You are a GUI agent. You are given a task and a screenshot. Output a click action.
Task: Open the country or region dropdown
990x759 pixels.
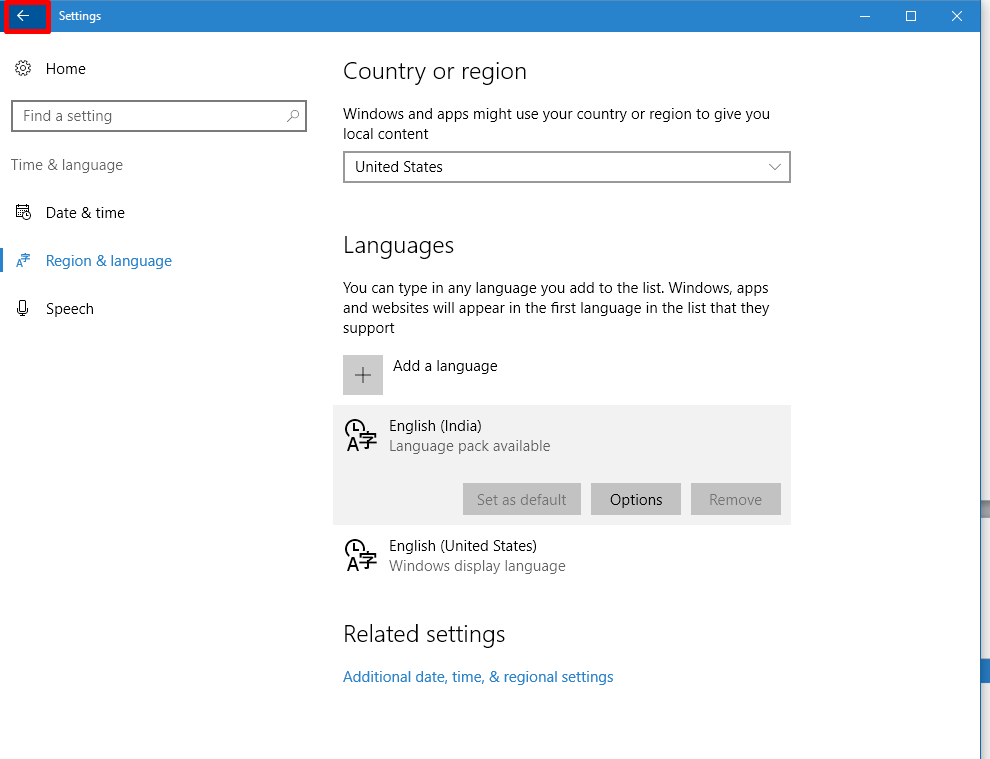coord(566,167)
